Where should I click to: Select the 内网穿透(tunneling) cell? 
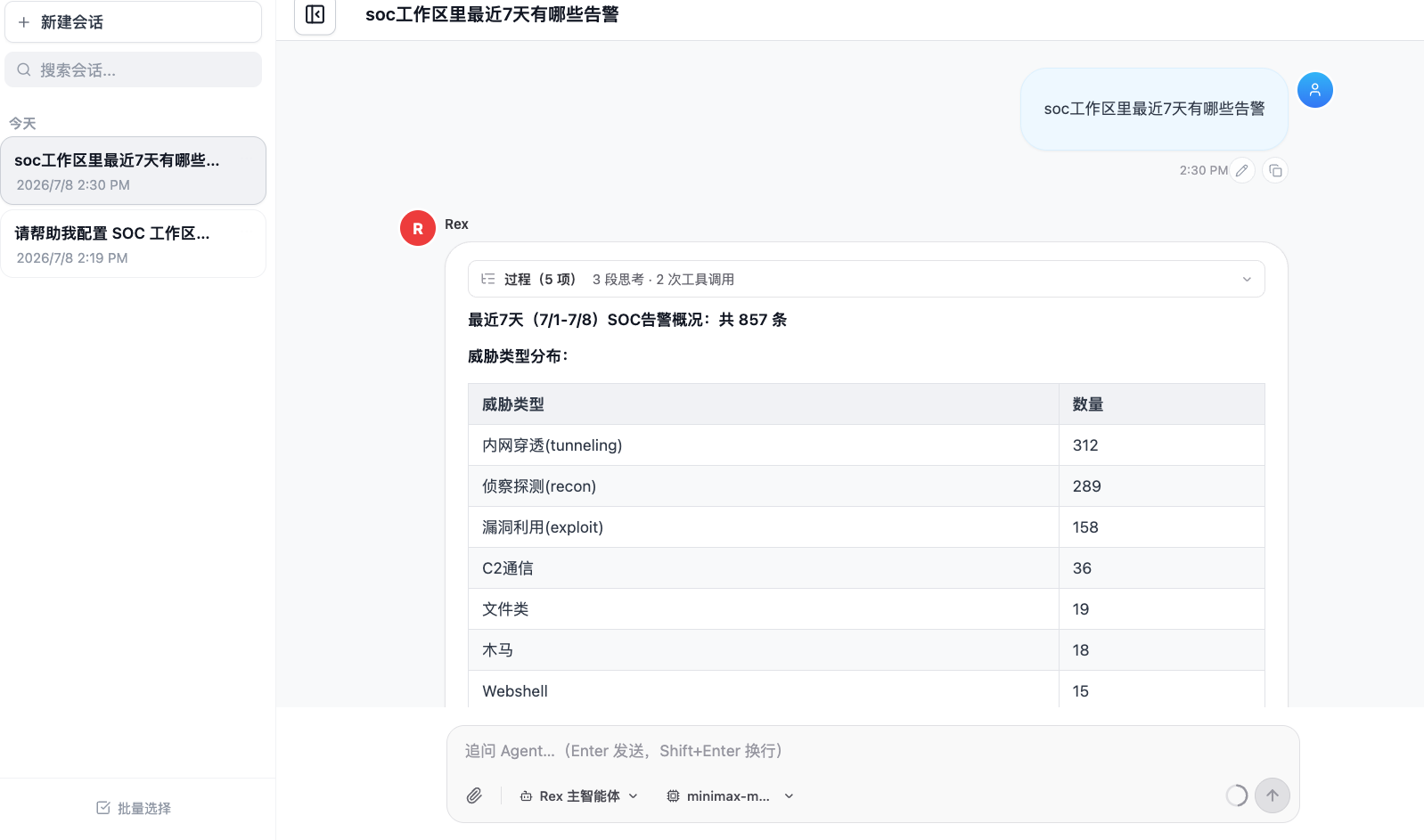tap(763, 445)
